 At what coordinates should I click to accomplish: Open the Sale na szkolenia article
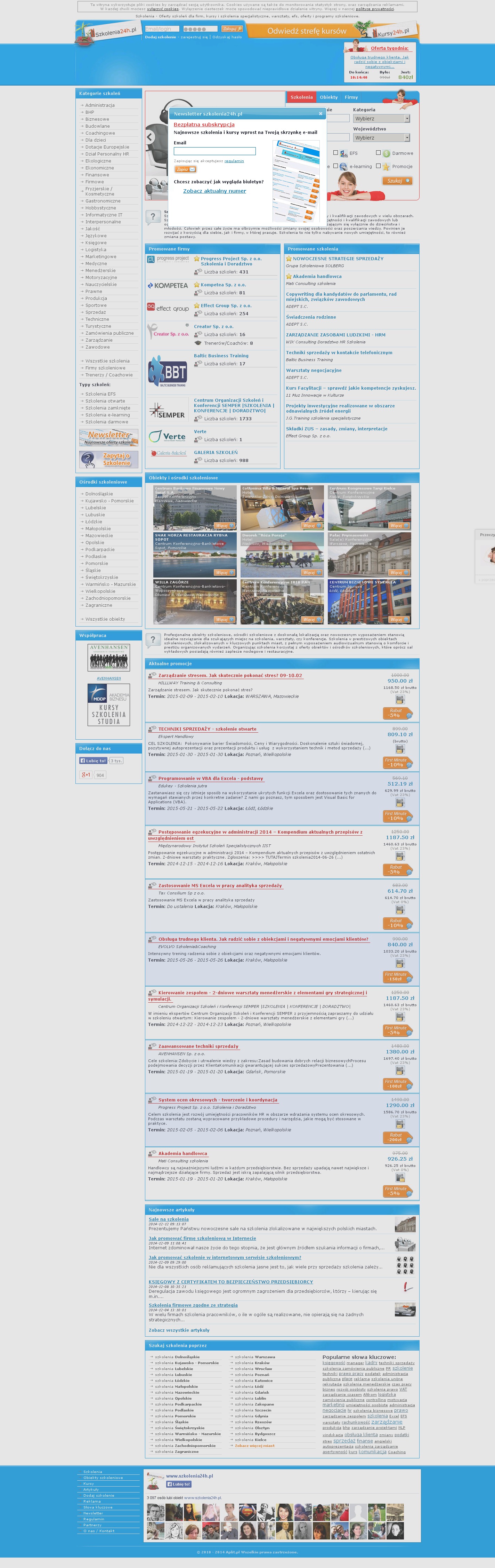point(169,1219)
